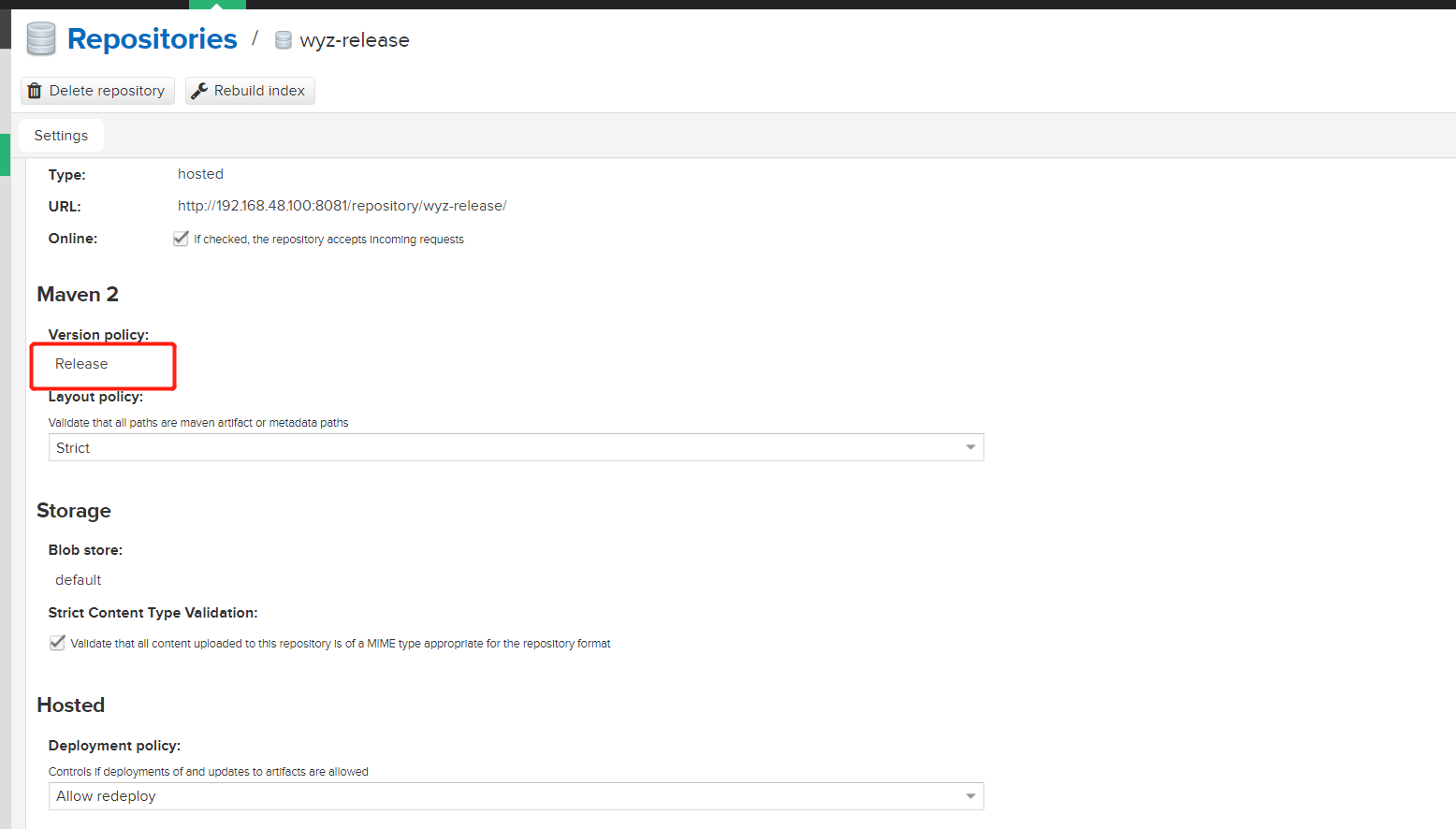
Task: Click the green strip on the left sidebar
Action: pyautogui.click(x=4, y=154)
